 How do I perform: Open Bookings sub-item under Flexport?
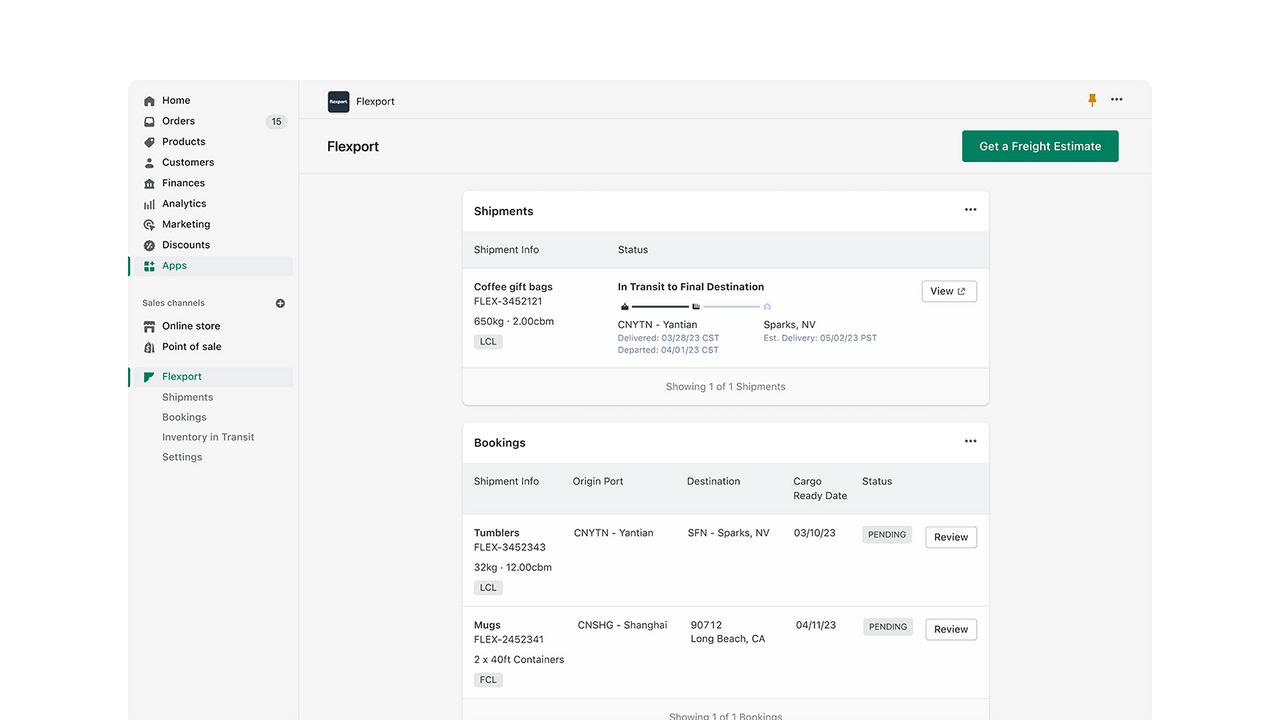184,417
